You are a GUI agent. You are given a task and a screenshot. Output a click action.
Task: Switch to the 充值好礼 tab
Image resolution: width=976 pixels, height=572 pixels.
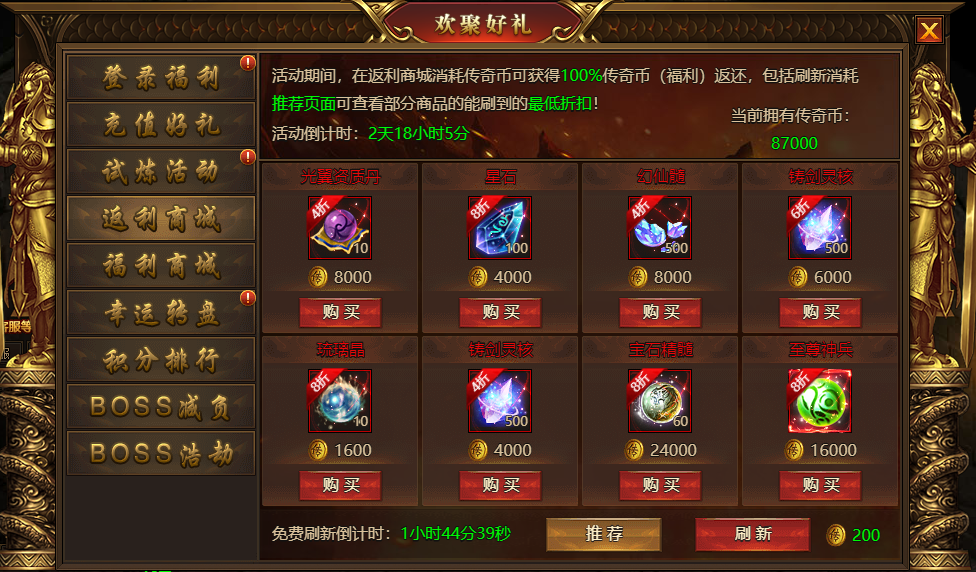[161, 124]
